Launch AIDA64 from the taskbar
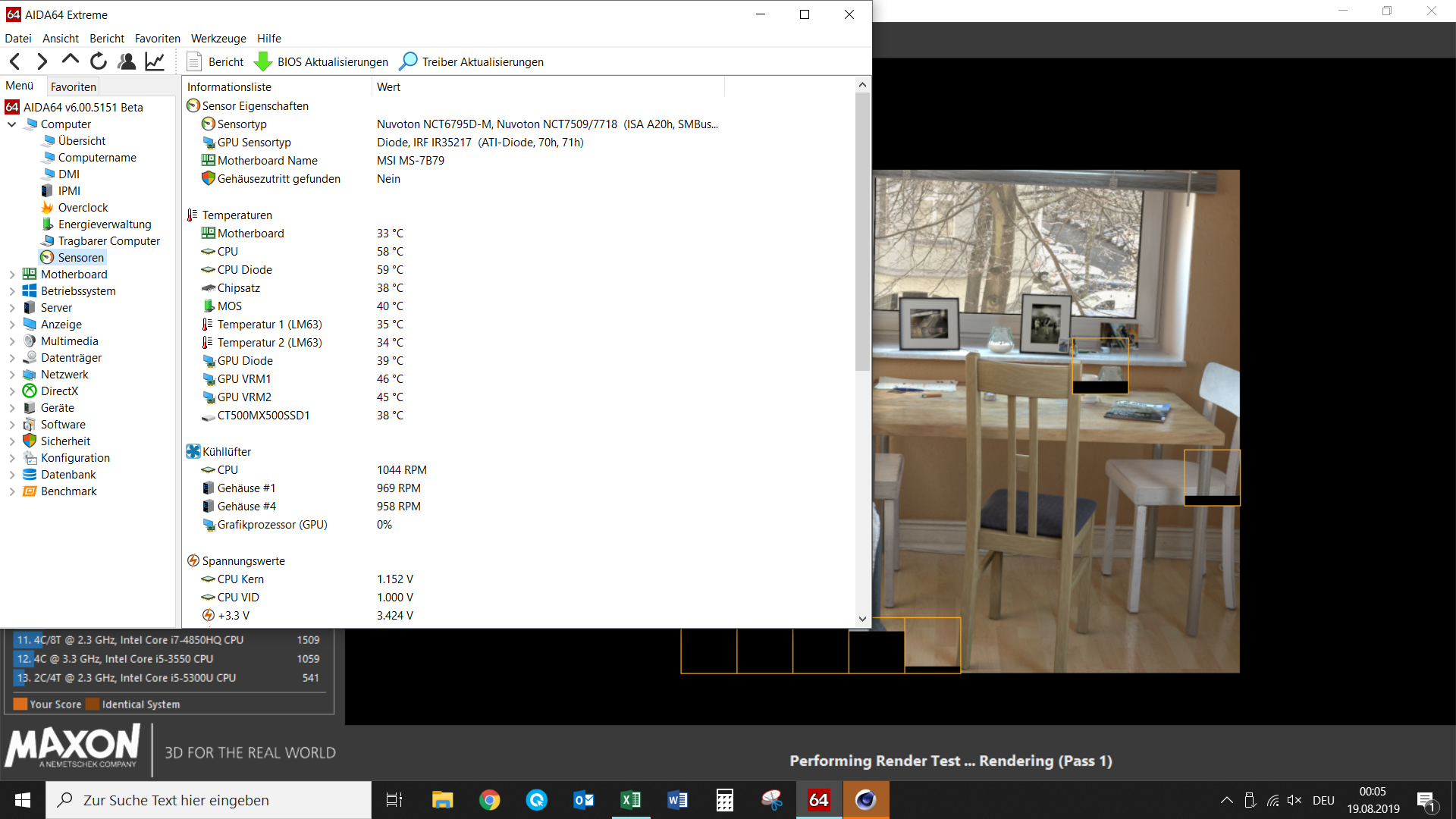 coord(819,799)
